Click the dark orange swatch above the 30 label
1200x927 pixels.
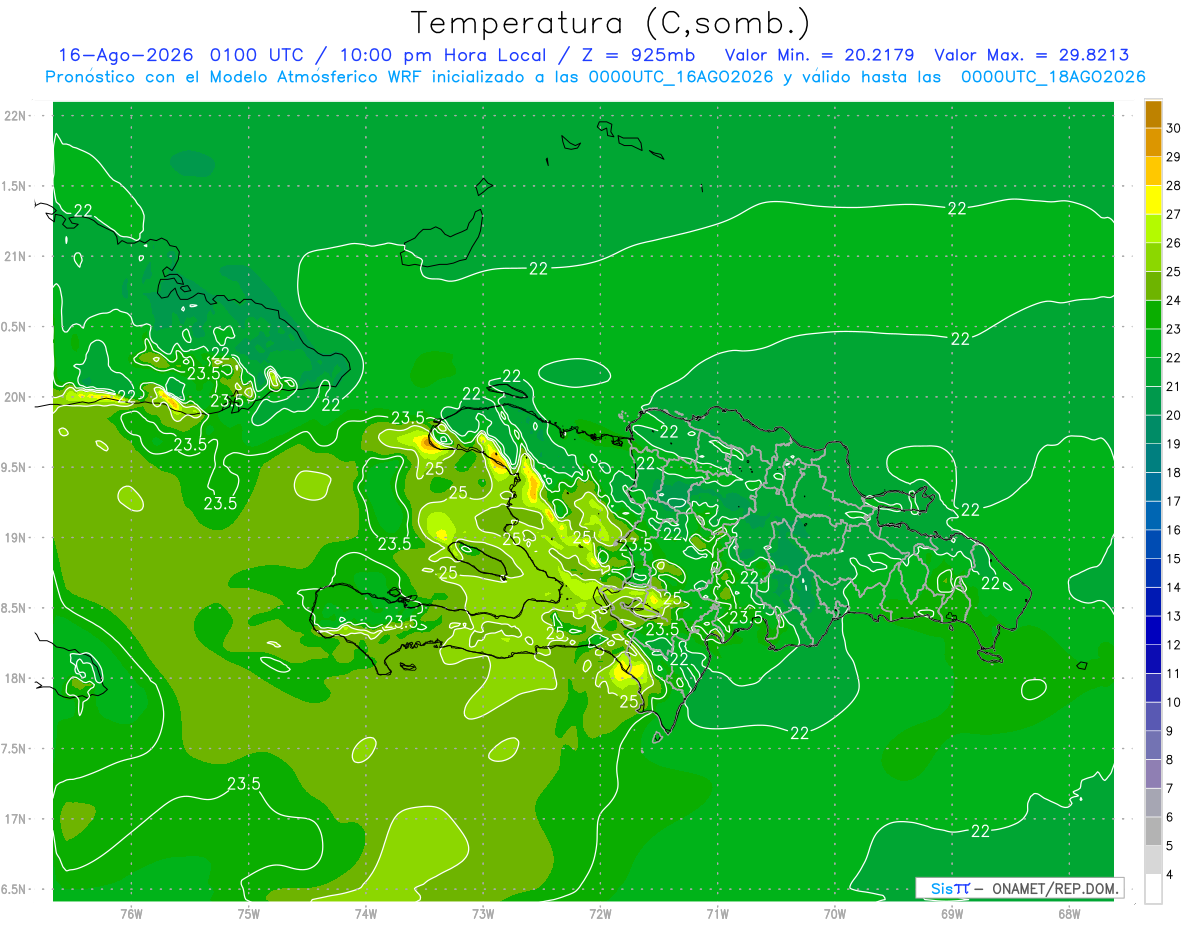(1153, 115)
